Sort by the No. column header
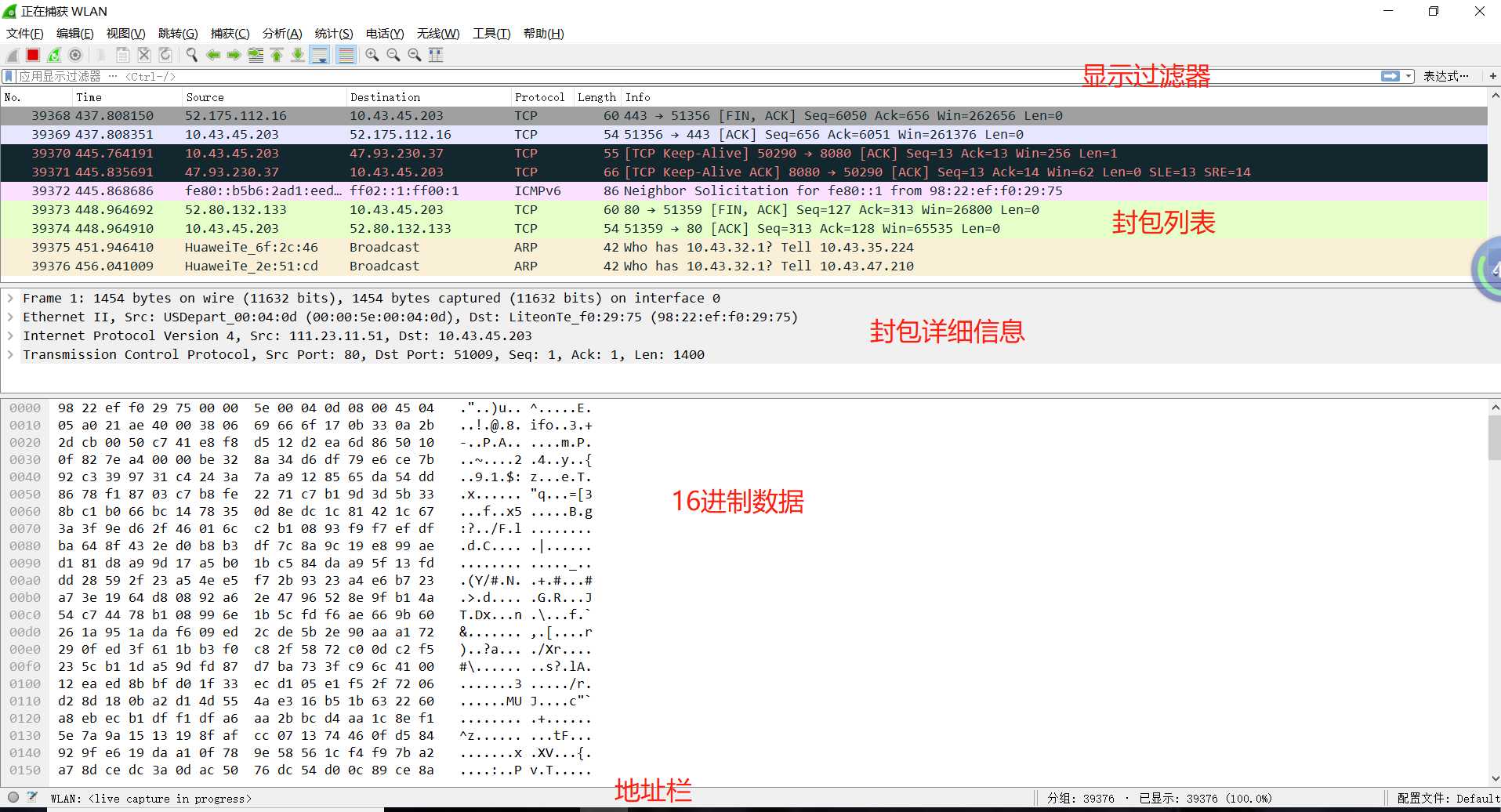Image resolution: width=1501 pixels, height=812 pixels. click(36, 97)
